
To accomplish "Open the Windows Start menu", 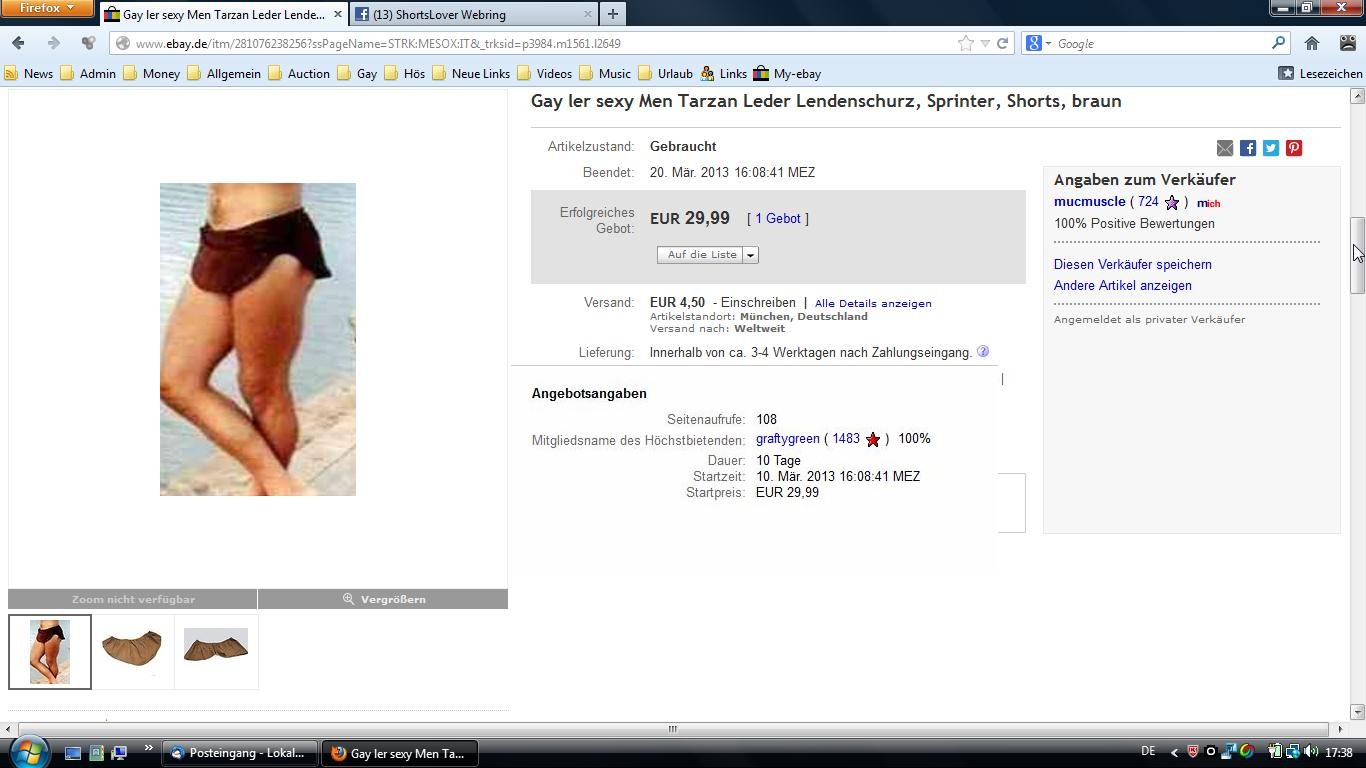I will pos(28,752).
